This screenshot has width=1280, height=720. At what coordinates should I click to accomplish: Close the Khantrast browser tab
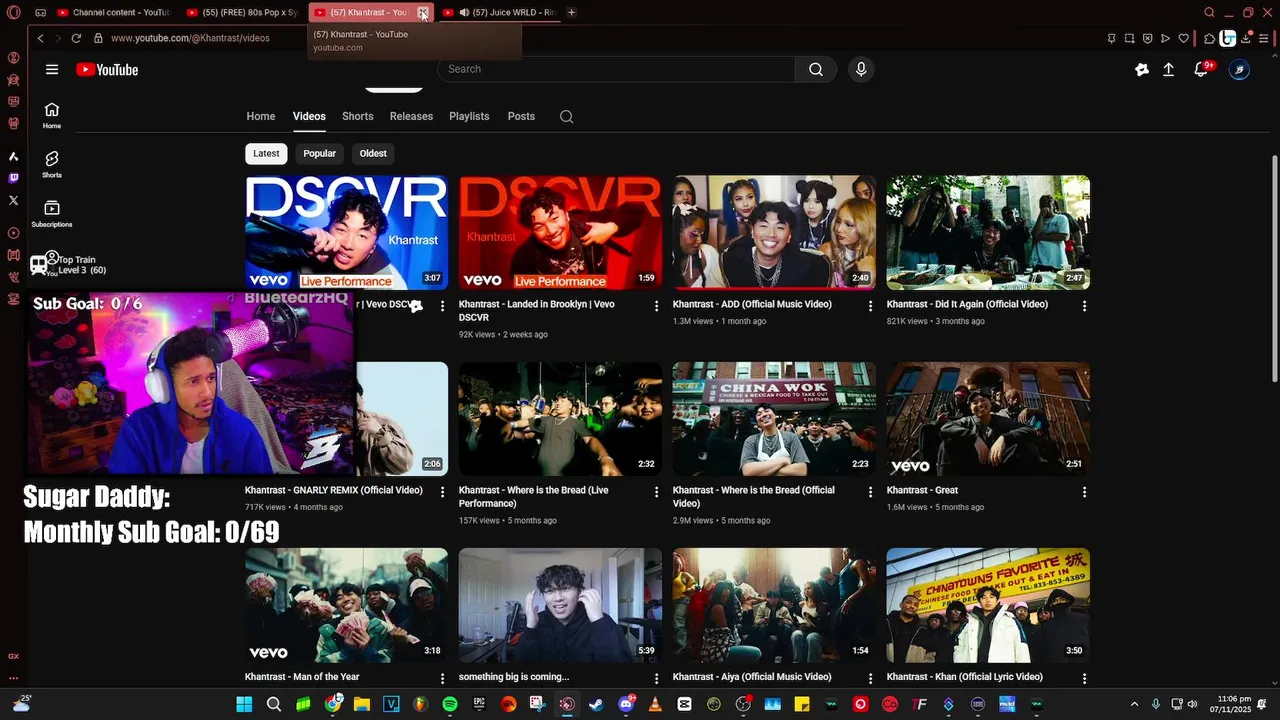[423, 13]
